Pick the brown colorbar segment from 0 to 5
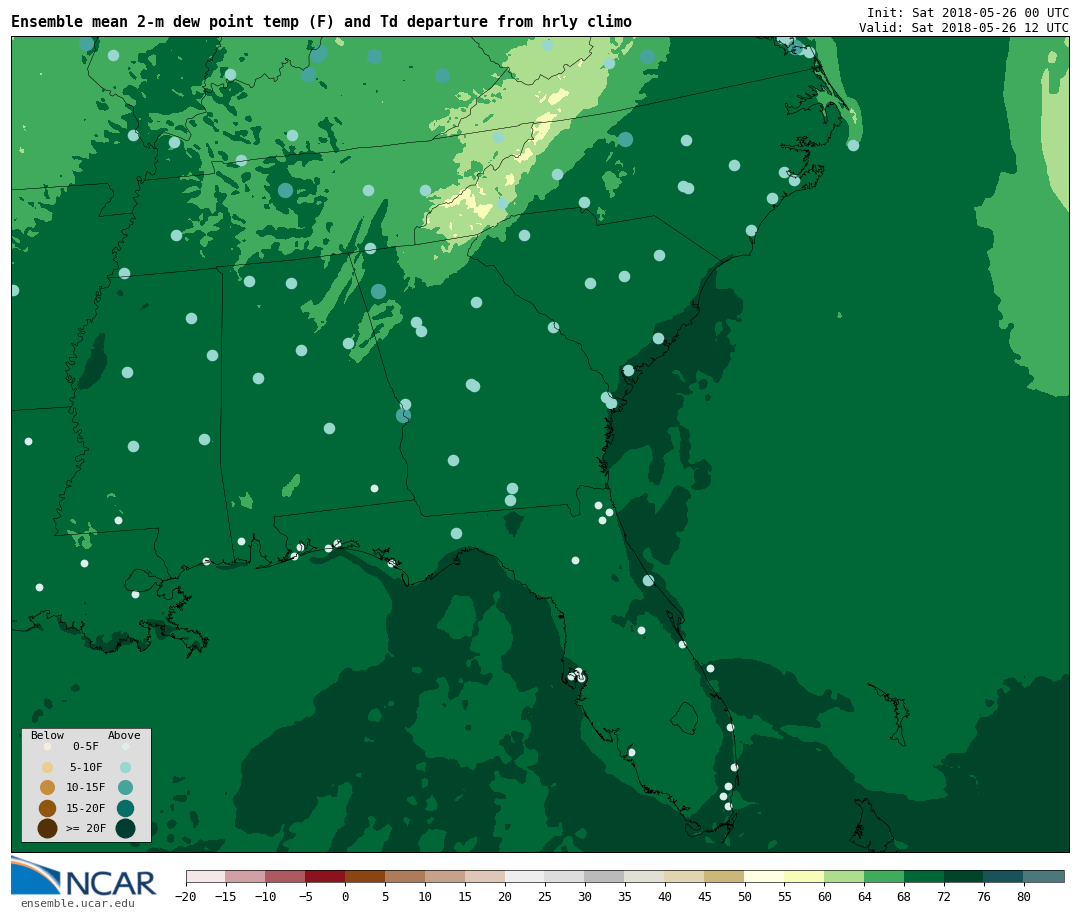 (365, 876)
